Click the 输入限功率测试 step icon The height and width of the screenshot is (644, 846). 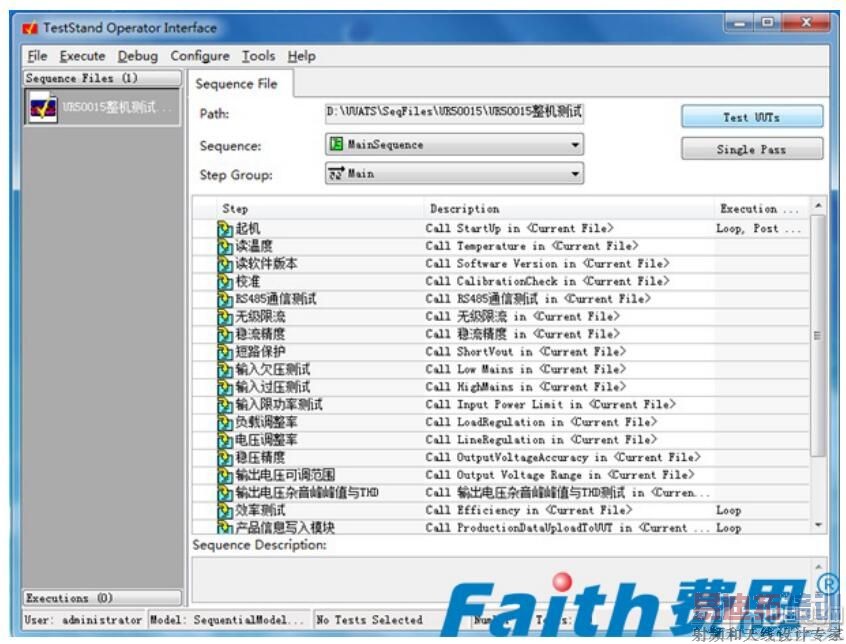224,406
